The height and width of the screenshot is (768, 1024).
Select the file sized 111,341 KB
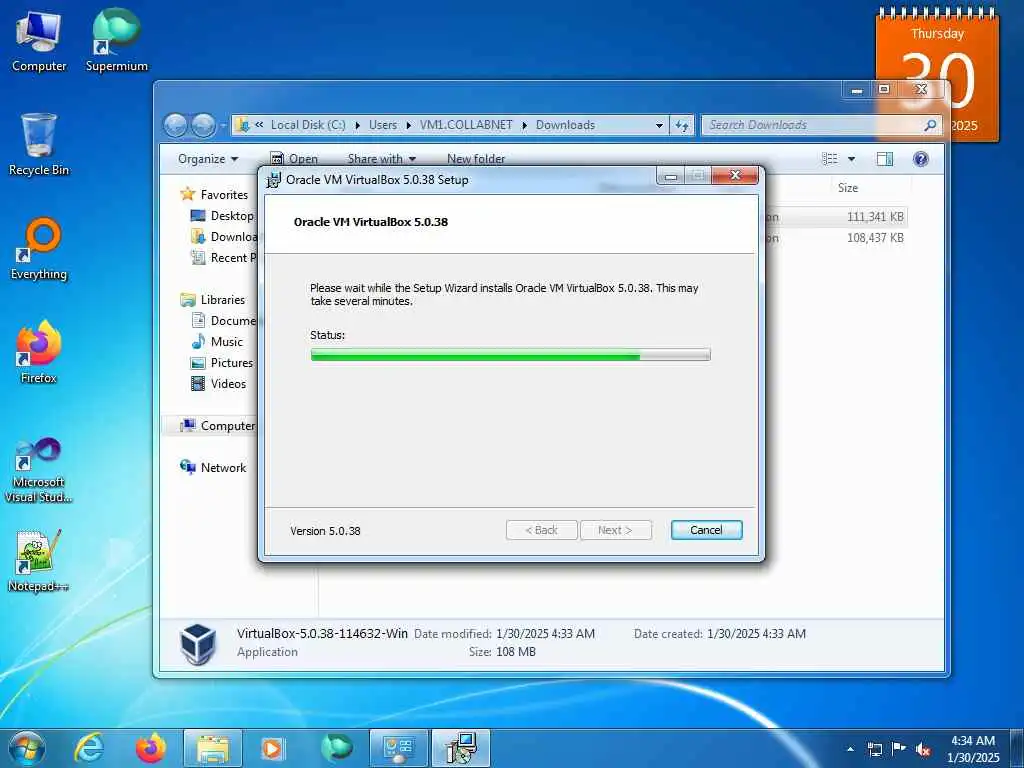tap(875, 217)
